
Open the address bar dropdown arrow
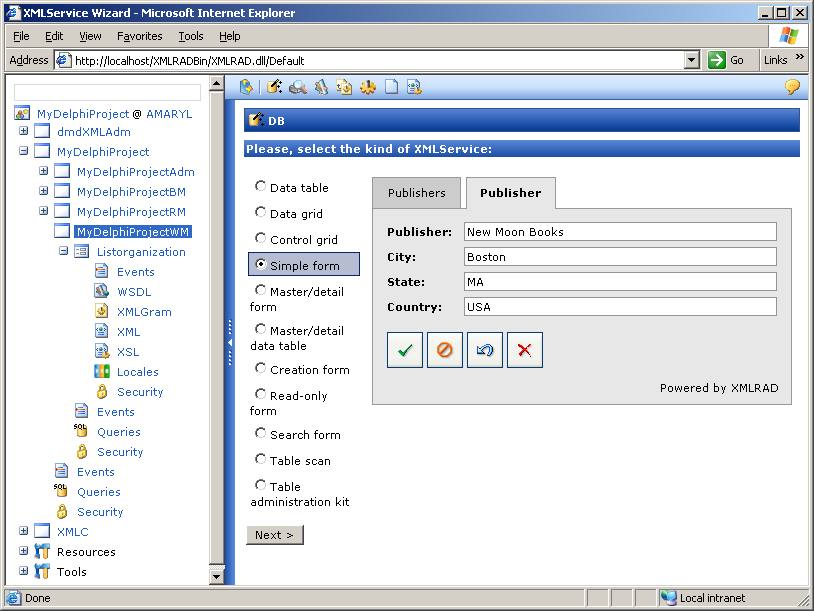[691, 60]
